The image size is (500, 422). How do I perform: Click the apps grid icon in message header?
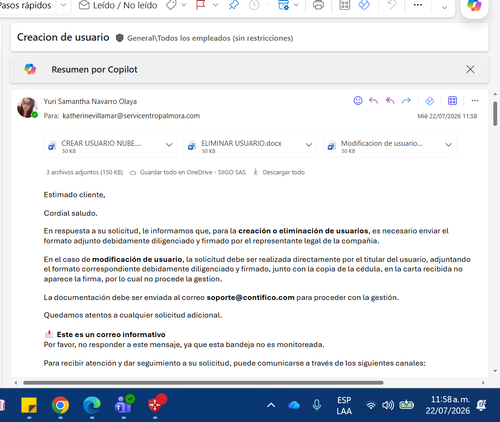[452, 101]
